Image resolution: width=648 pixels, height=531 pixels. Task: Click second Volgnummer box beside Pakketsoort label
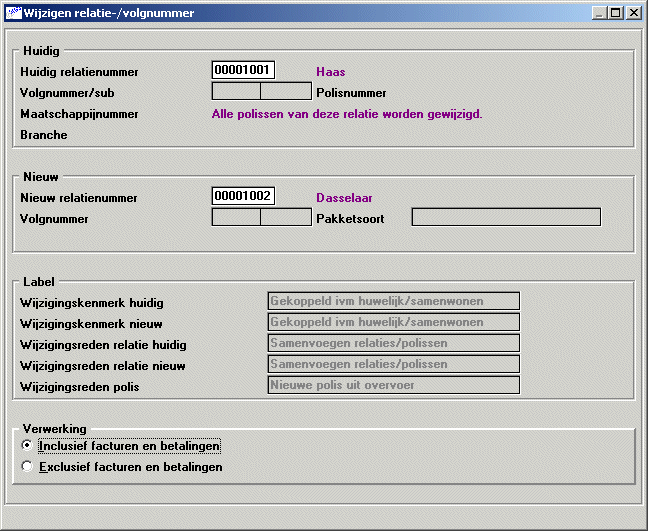pos(286,217)
